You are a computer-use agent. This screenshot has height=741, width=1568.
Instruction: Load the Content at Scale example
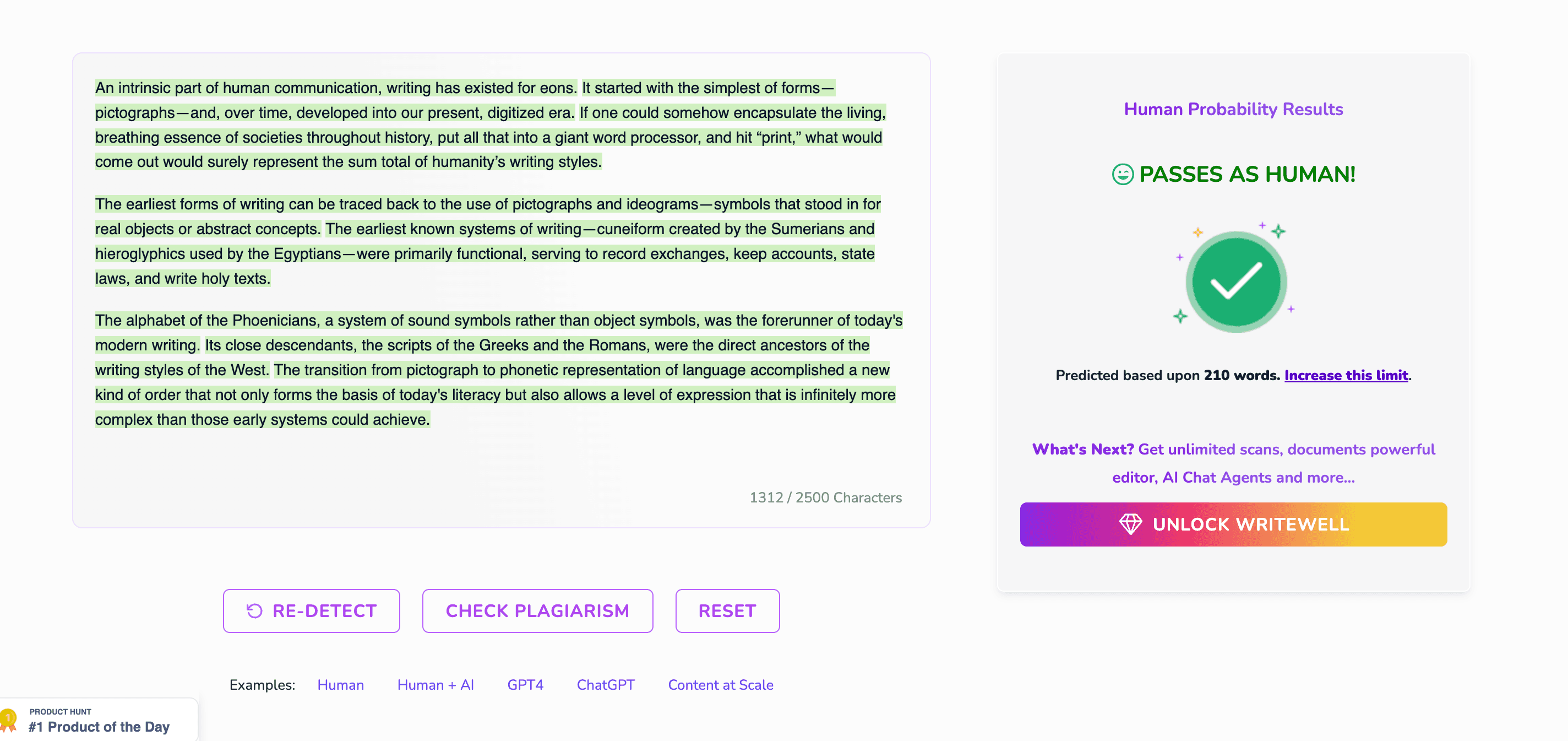pos(720,685)
